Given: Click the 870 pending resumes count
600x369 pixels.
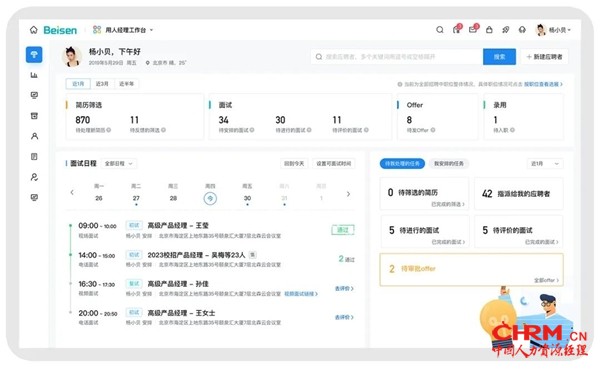Looking at the screenshot, I should [x=83, y=120].
